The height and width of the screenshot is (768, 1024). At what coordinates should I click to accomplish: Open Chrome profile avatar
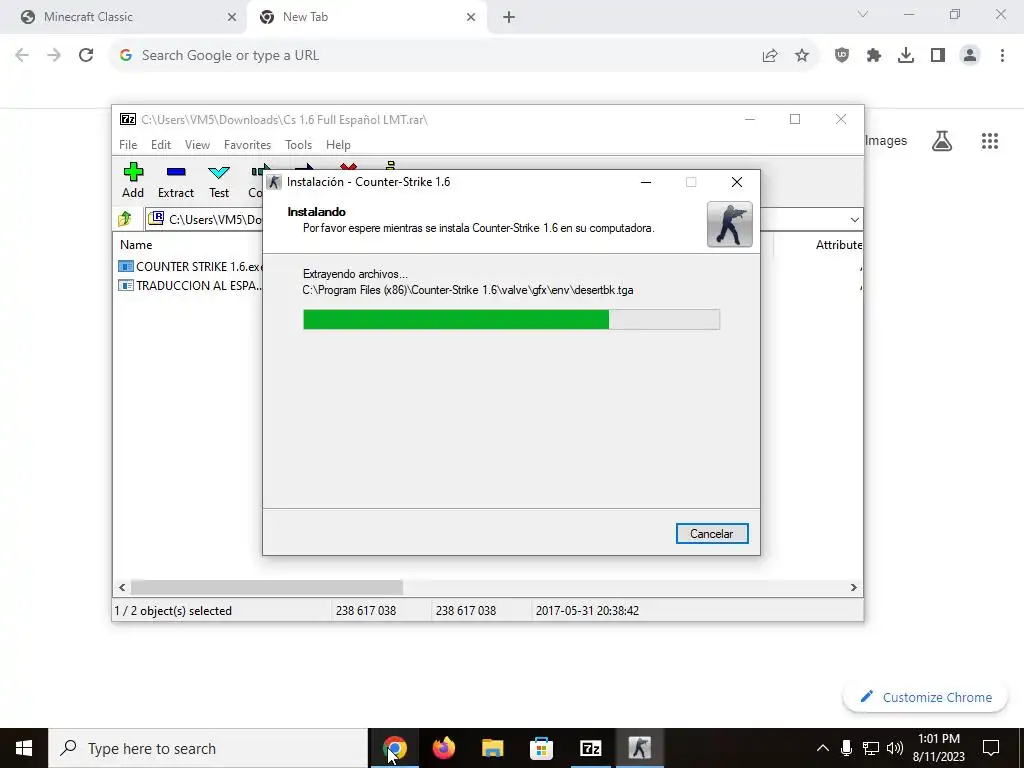(970, 56)
